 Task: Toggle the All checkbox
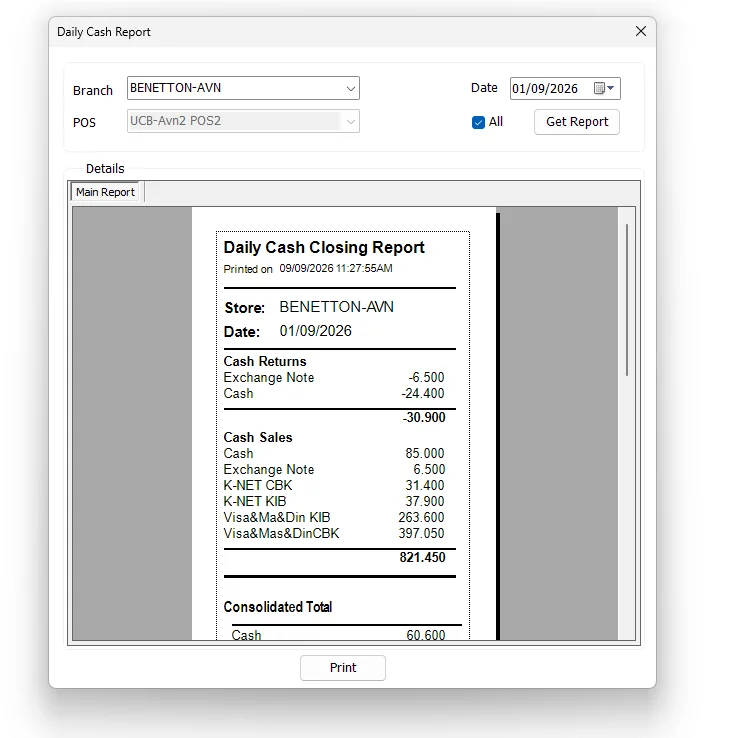point(478,122)
